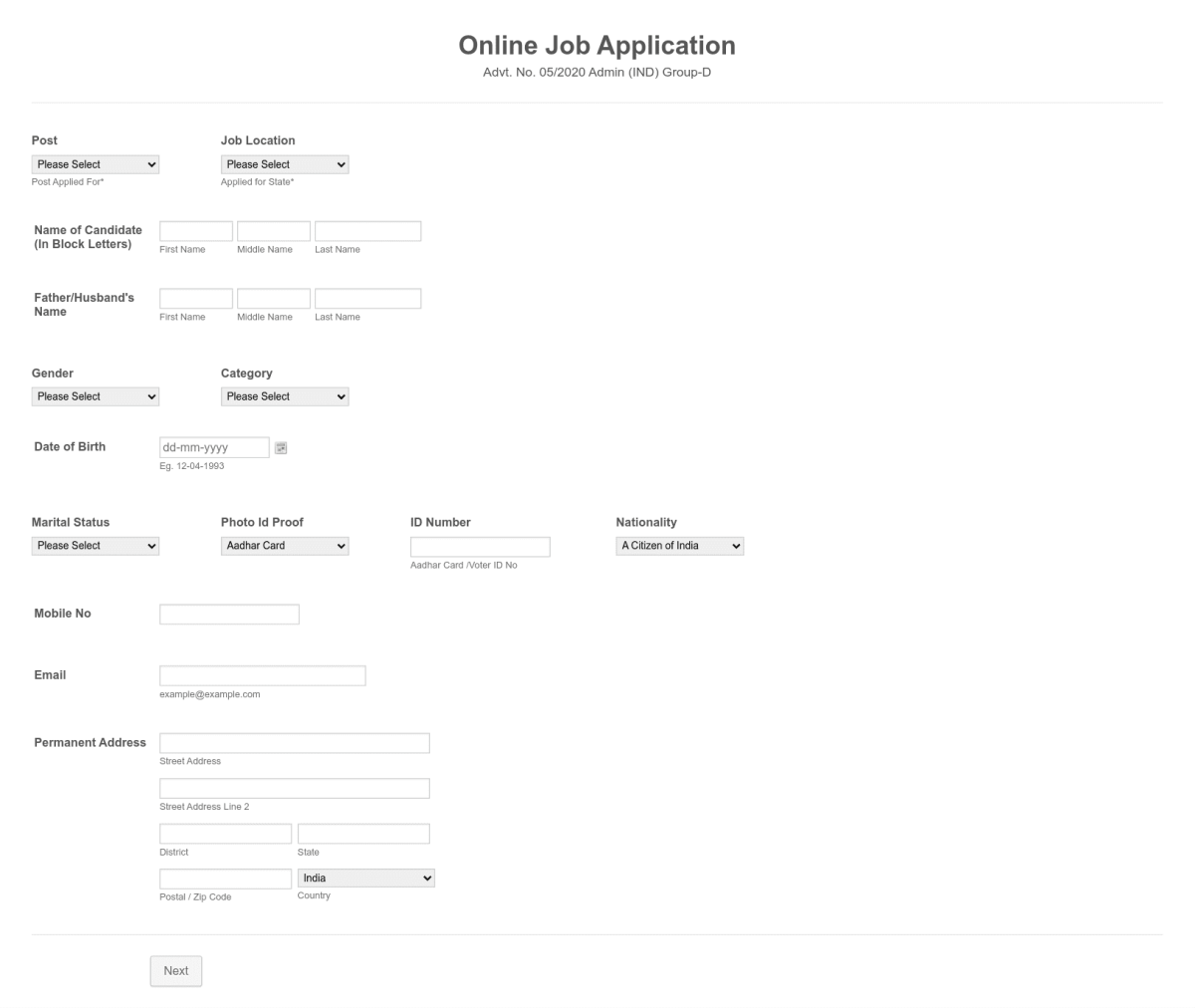The image size is (1195, 1008).
Task: Click the Next button
Action: (175, 970)
